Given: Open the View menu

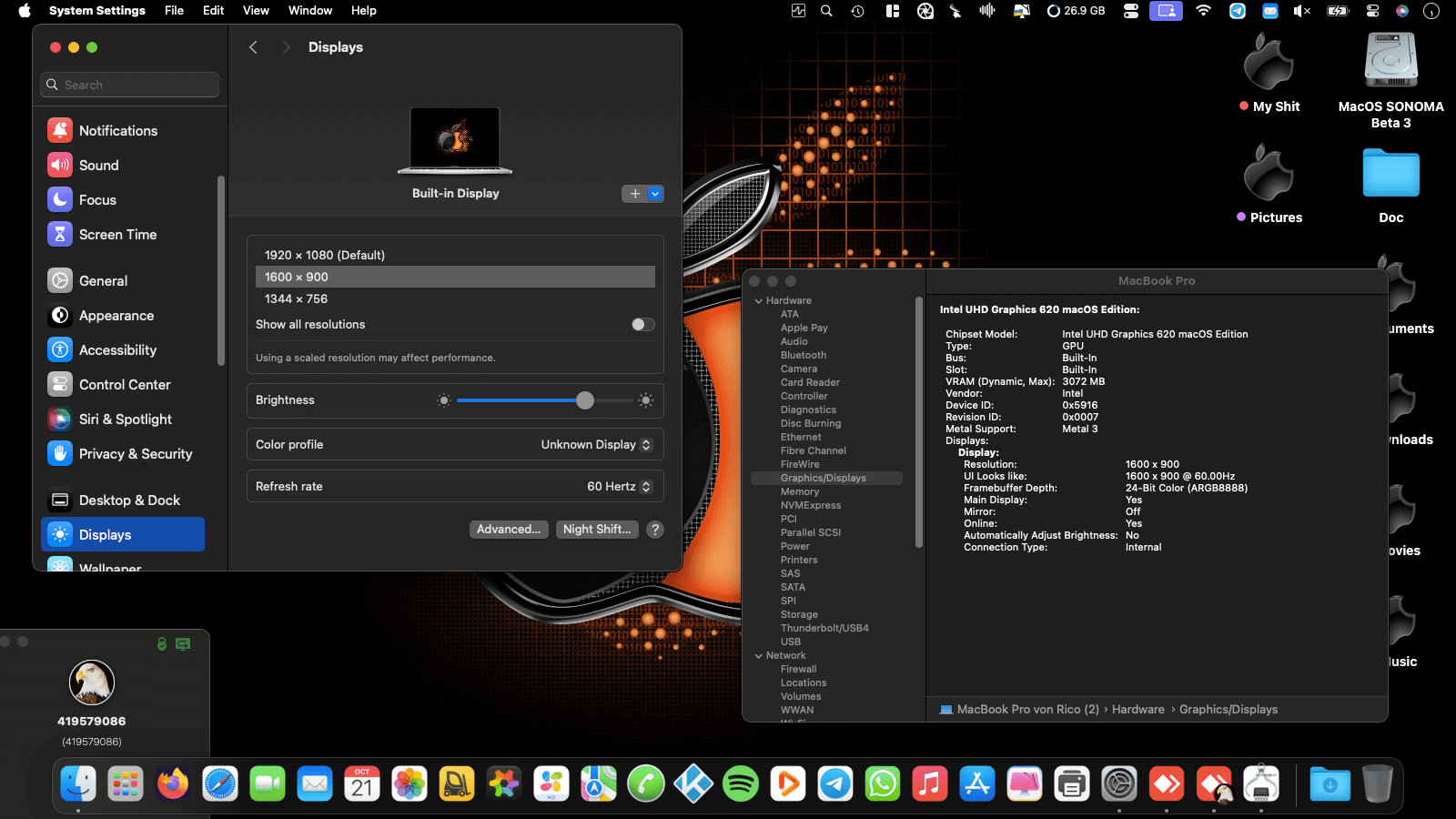Looking at the screenshot, I should pos(256,11).
